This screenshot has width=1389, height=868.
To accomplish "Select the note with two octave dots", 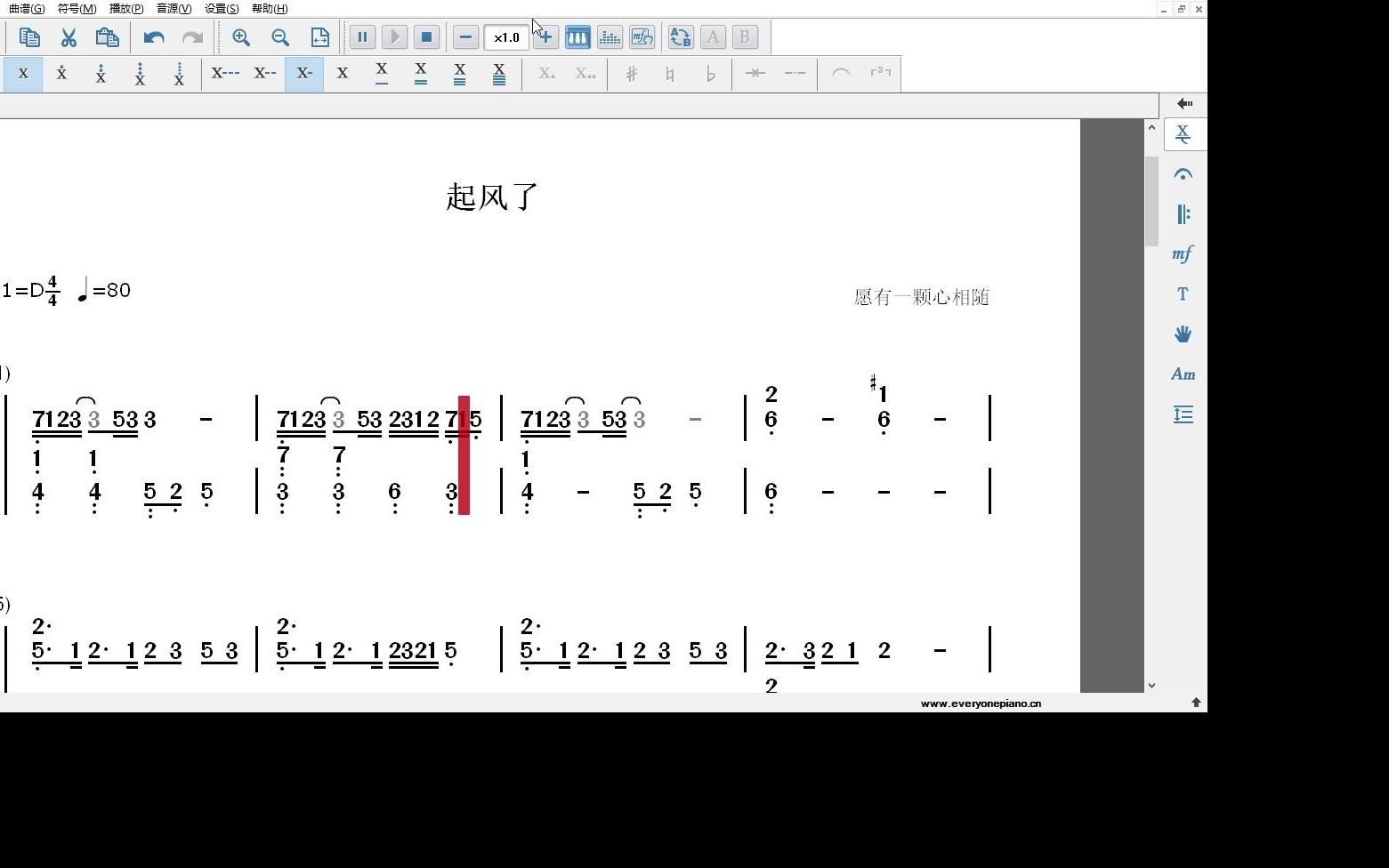I will 101,74.
